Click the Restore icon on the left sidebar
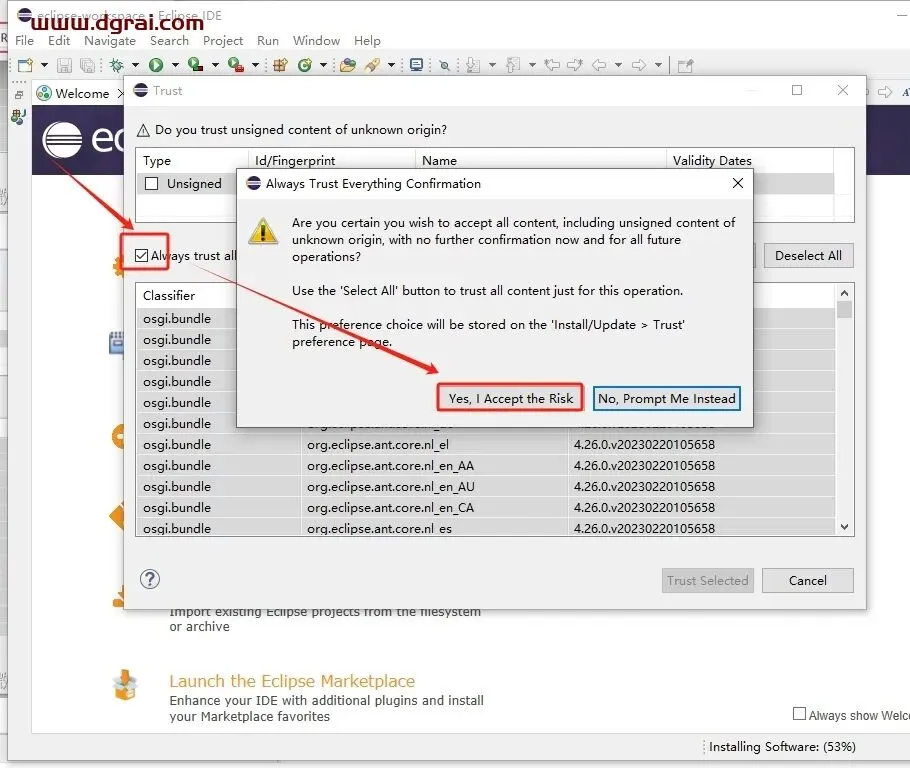Image resolution: width=910 pixels, height=768 pixels. point(19,95)
